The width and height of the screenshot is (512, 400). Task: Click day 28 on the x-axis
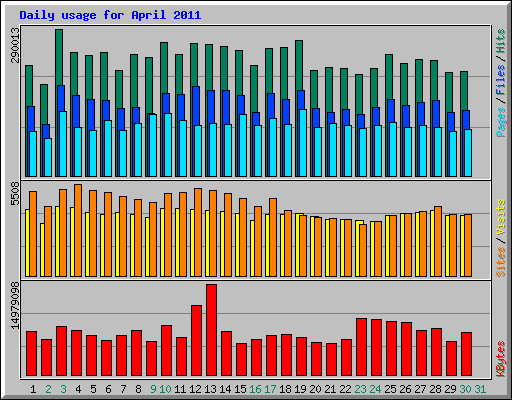click(x=435, y=389)
